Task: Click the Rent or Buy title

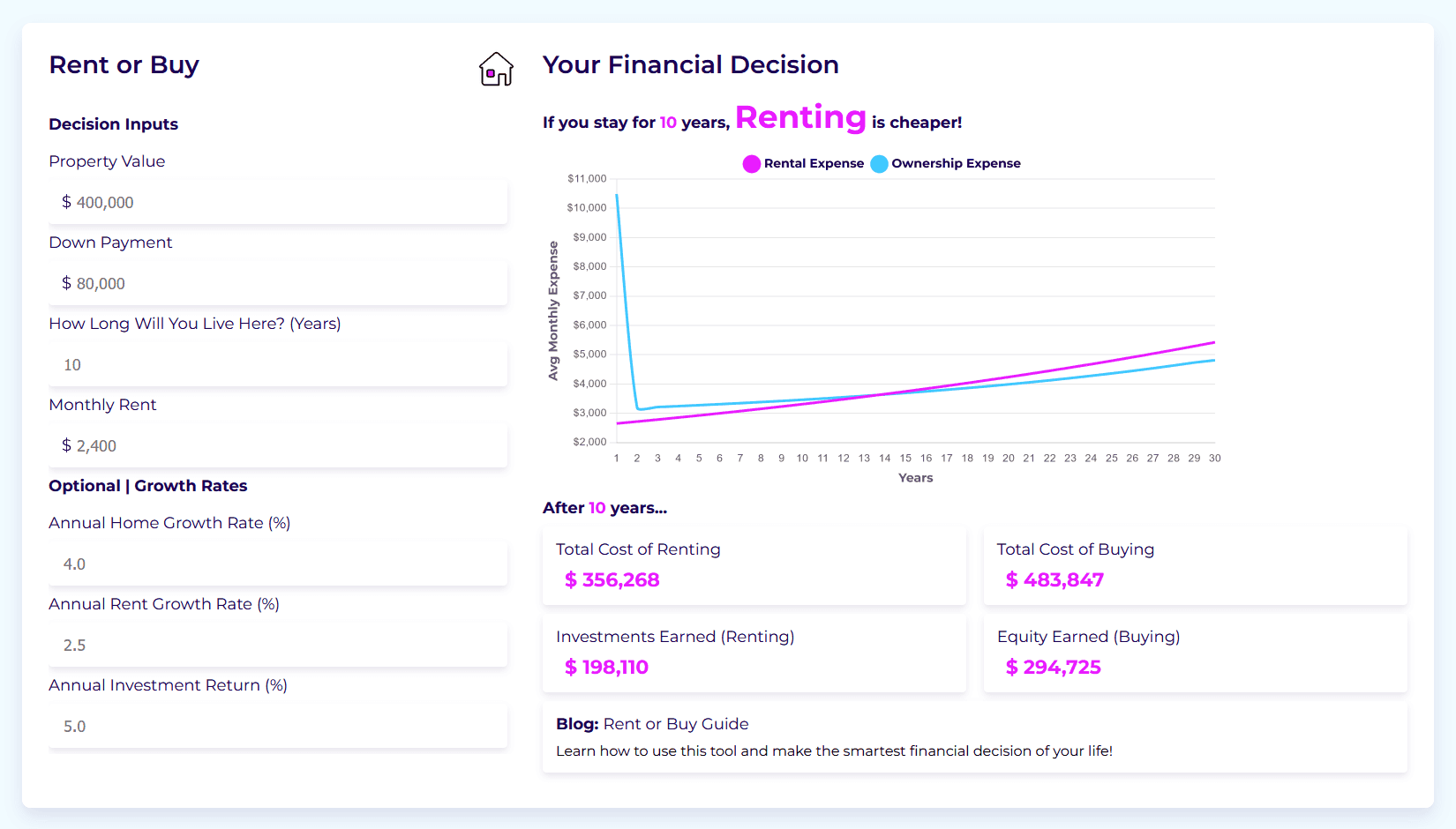Action: [x=124, y=65]
